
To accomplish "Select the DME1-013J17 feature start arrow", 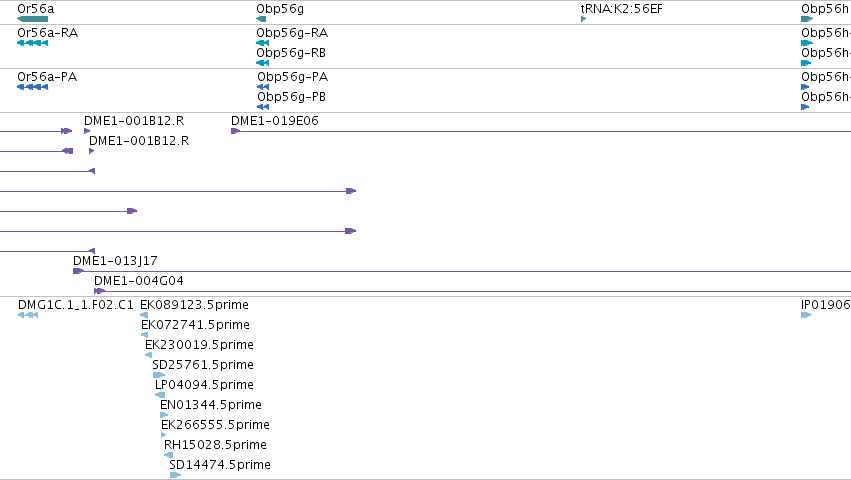I will click(78, 271).
